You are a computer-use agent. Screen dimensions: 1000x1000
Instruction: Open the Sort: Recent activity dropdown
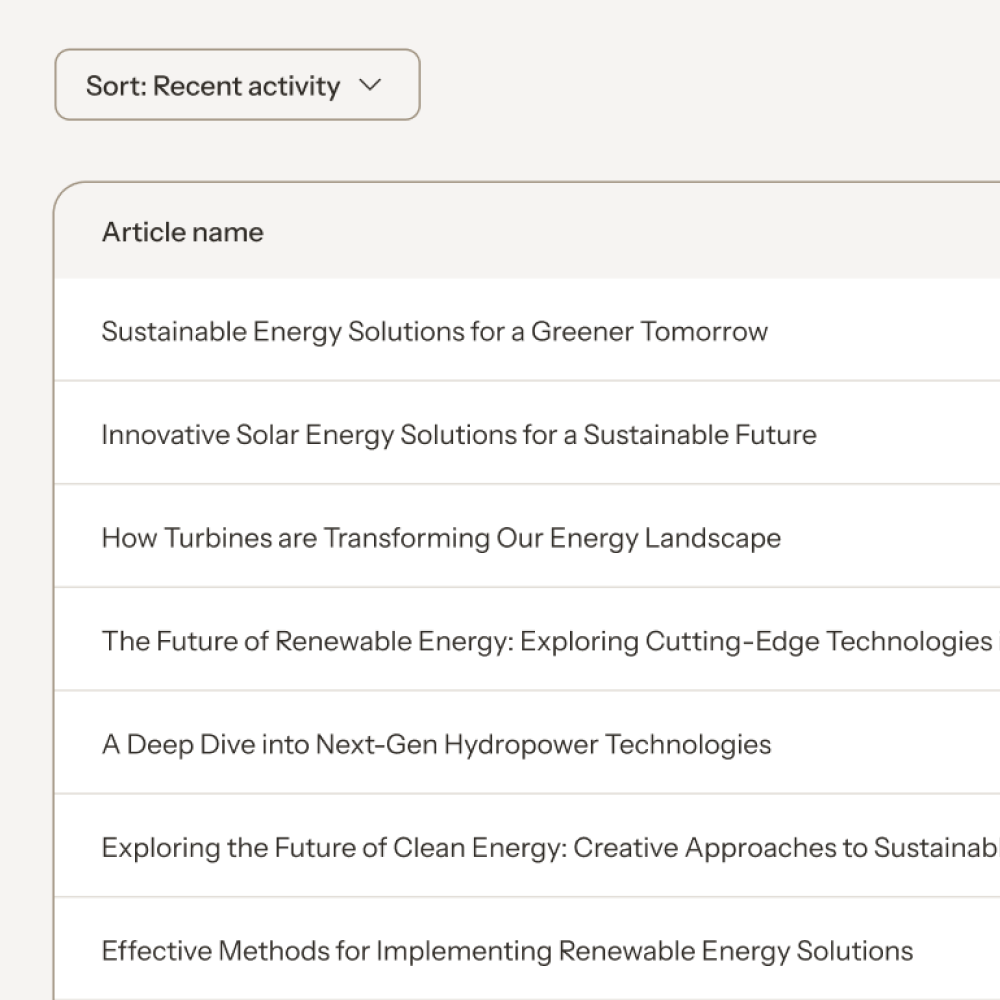pyautogui.click(x=237, y=85)
